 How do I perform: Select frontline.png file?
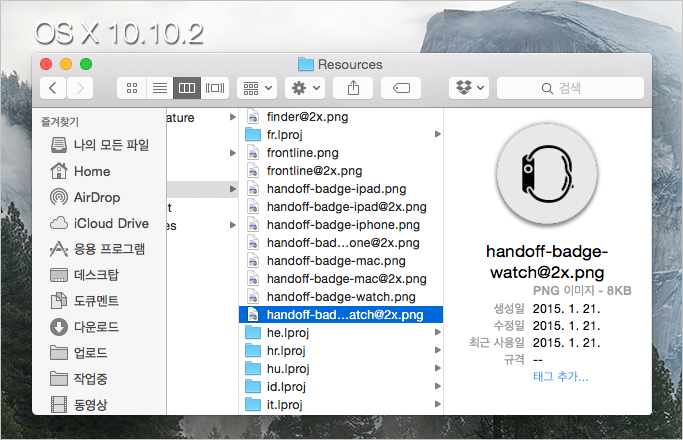[341, 153]
